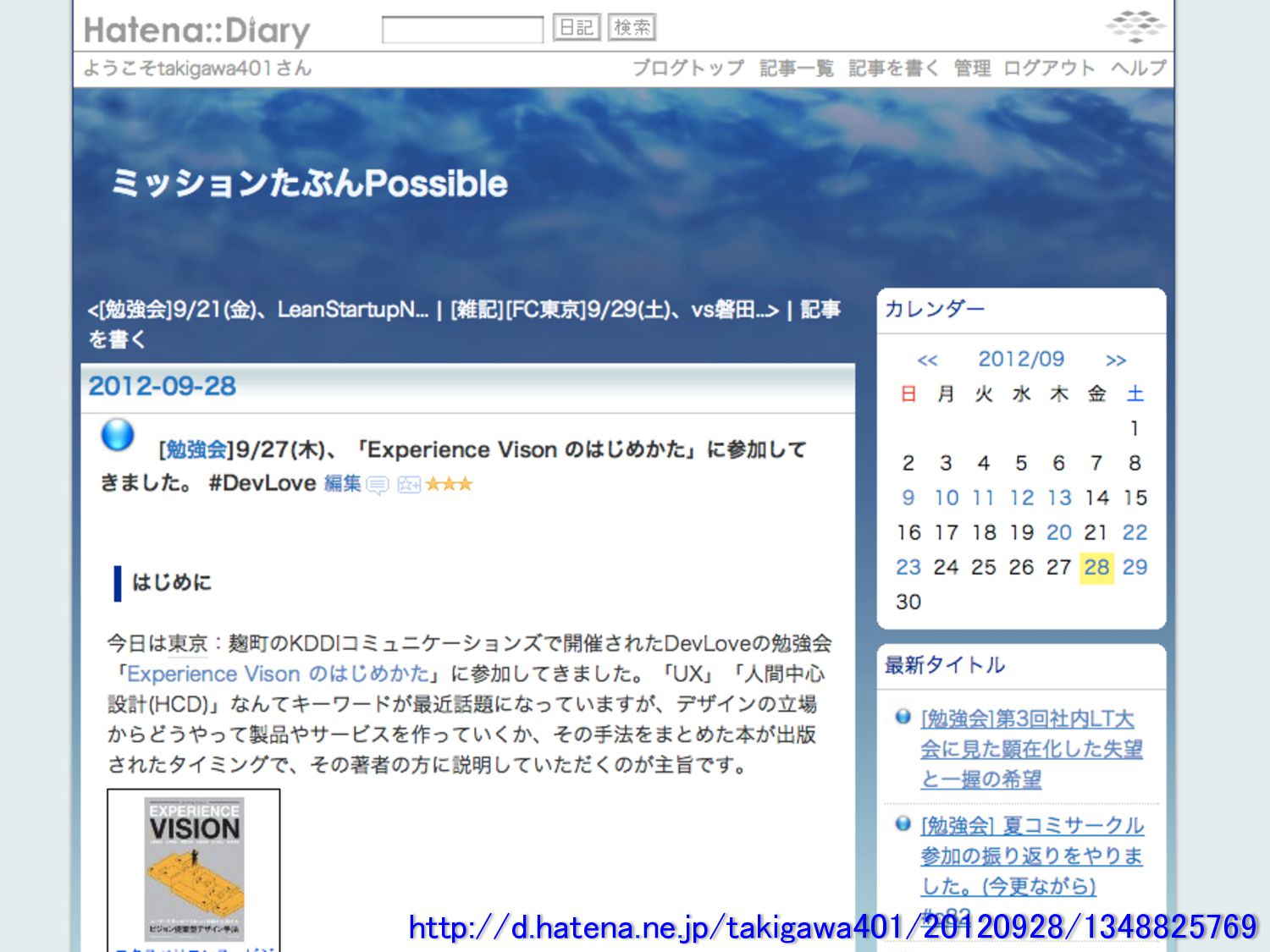Go to previous entry 9/21 LeanStartupN...
This screenshot has height=952, width=1270.
(x=258, y=310)
